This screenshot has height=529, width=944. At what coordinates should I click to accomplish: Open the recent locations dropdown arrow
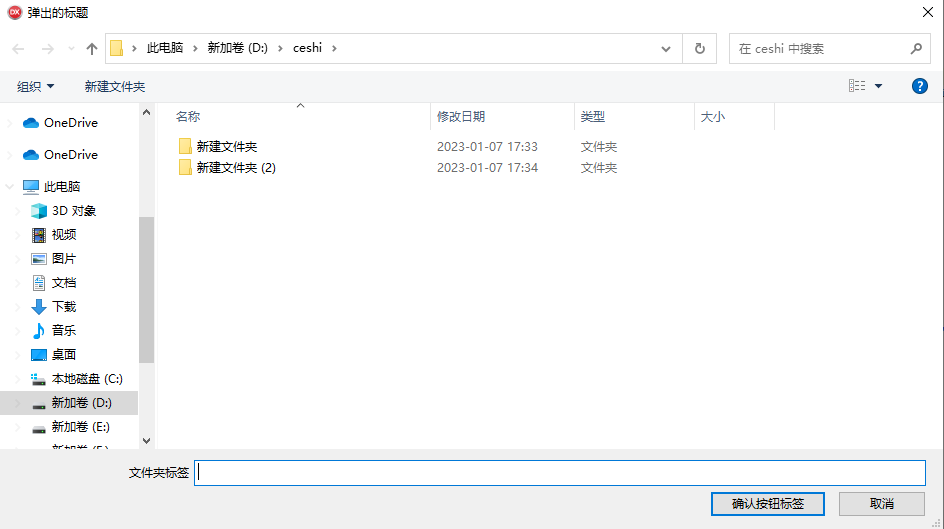click(71, 49)
